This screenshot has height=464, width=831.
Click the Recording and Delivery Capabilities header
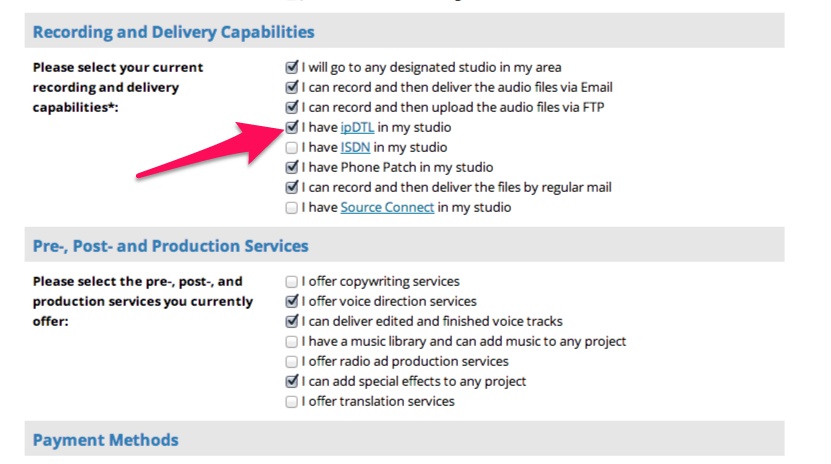[x=173, y=32]
